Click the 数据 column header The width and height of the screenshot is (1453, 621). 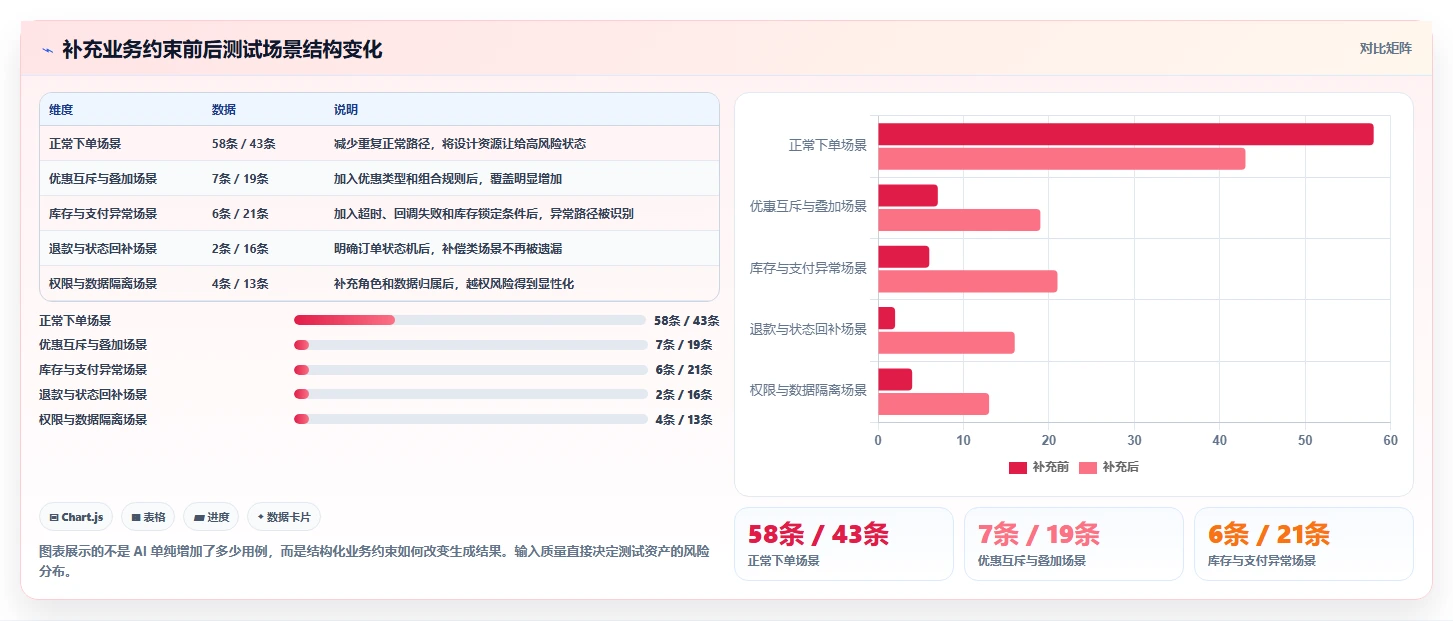click(224, 110)
